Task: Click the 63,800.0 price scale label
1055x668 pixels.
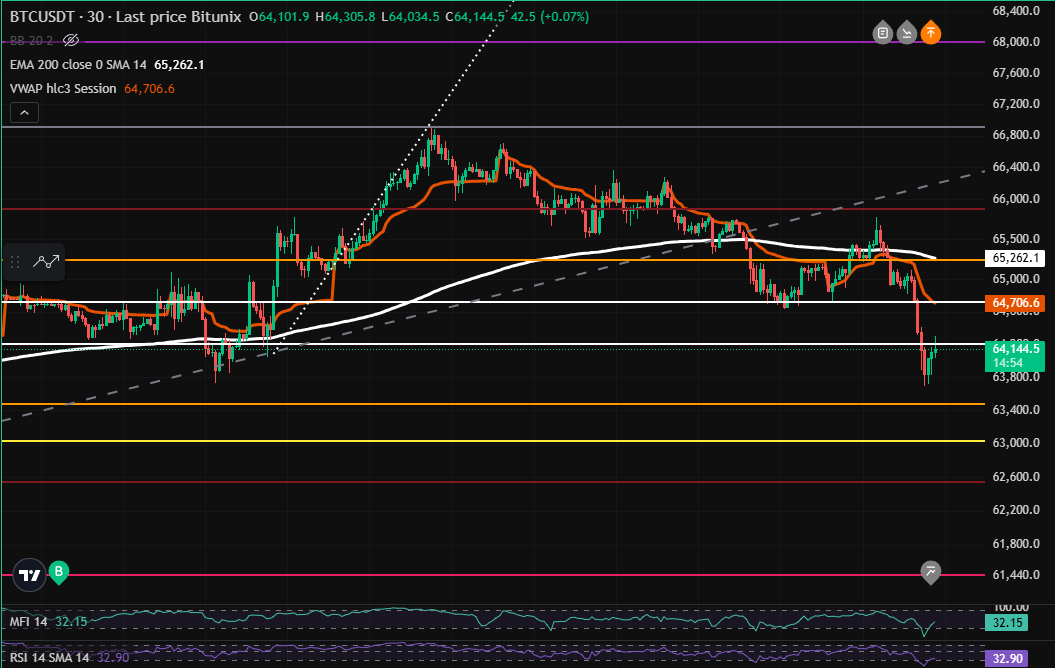Action: [x=1016, y=377]
